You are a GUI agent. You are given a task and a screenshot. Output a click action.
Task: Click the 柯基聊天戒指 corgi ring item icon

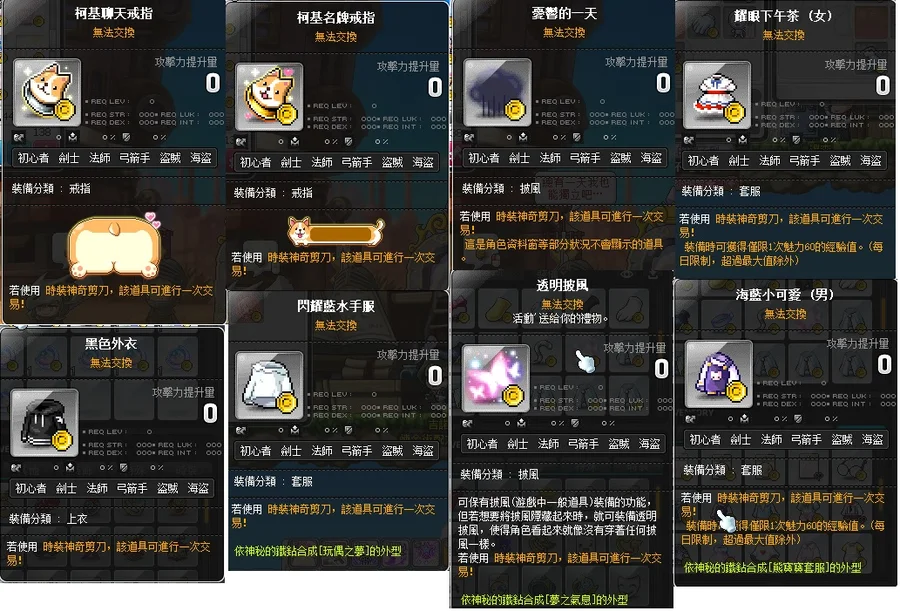[x=46, y=92]
